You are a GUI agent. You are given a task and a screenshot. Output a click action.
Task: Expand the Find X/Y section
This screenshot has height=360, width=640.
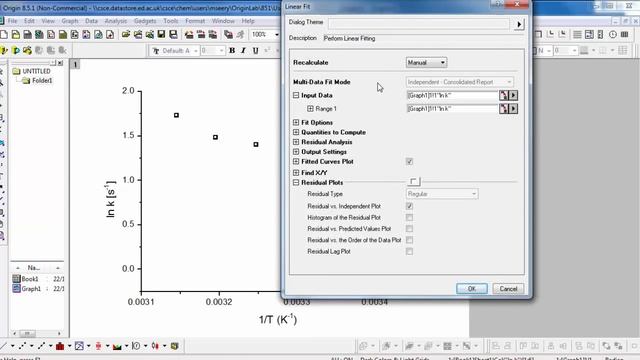(x=296, y=173)
